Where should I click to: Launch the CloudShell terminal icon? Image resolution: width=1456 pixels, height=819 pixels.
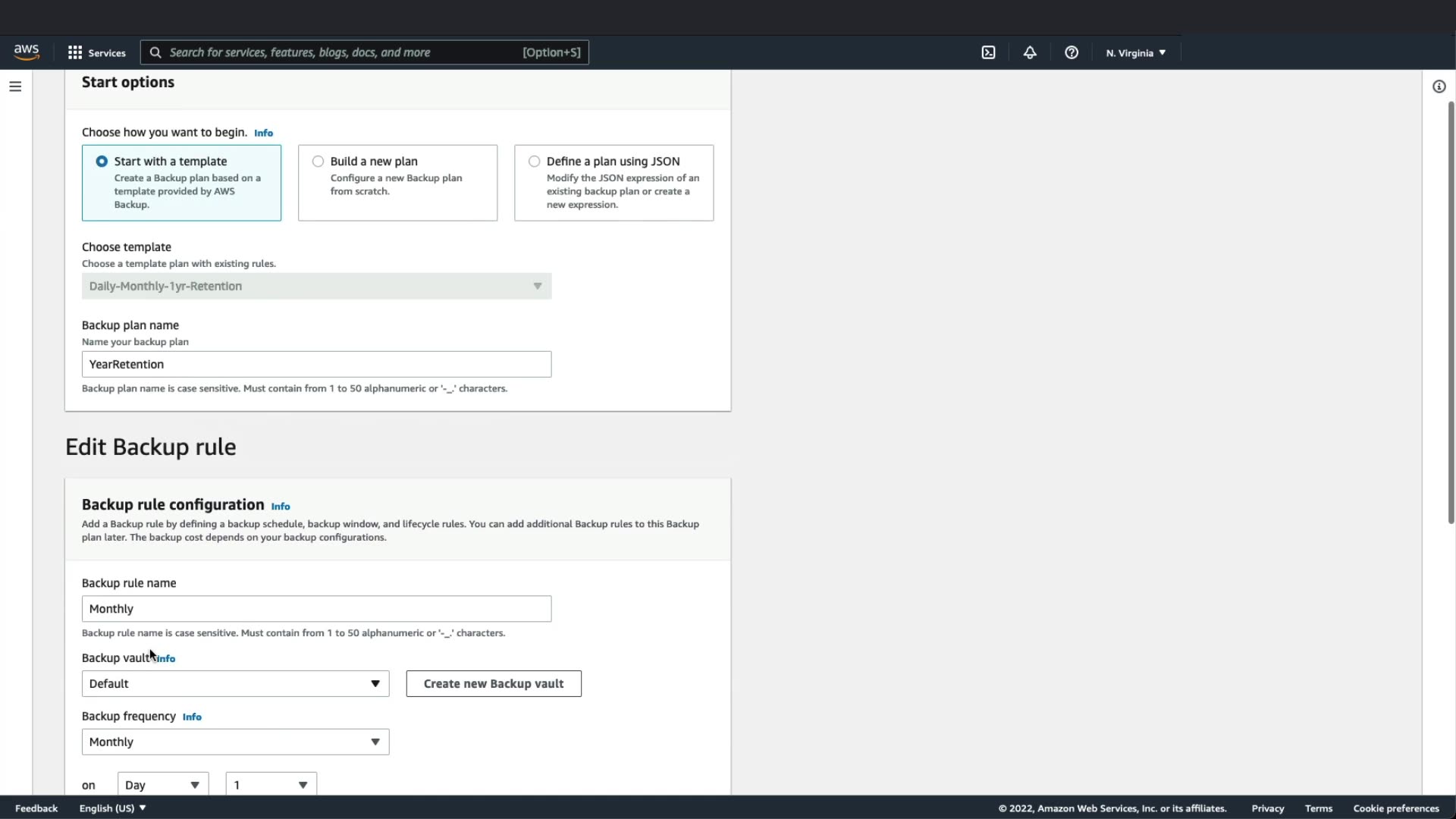(988, 53)
